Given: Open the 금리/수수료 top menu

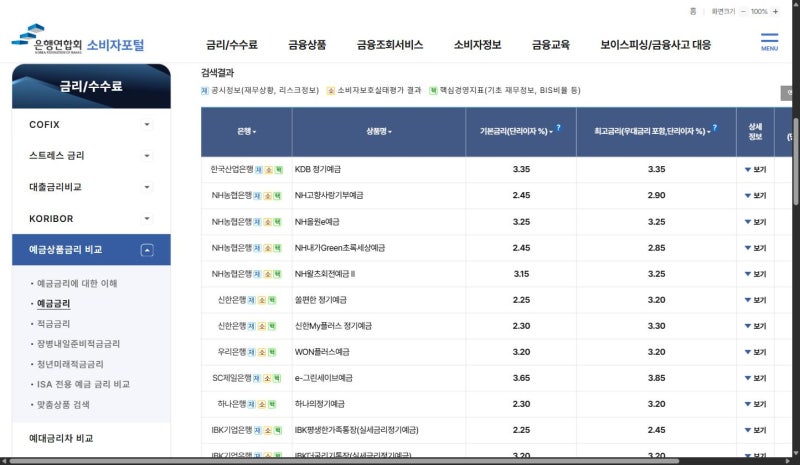Looking at the screenshot, I should pos(232,45).
